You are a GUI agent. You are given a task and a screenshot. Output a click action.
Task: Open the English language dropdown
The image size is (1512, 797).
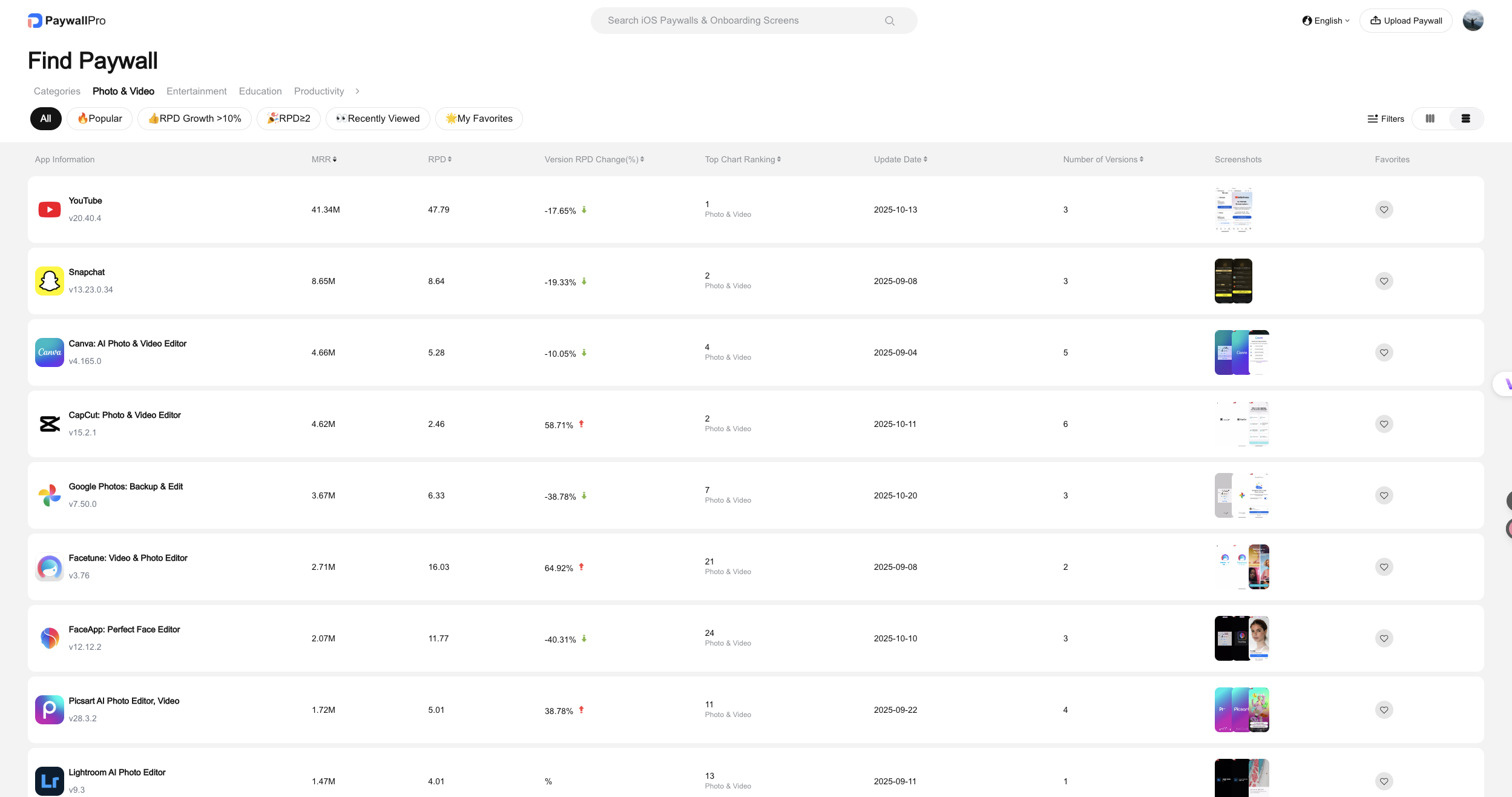1326,21
